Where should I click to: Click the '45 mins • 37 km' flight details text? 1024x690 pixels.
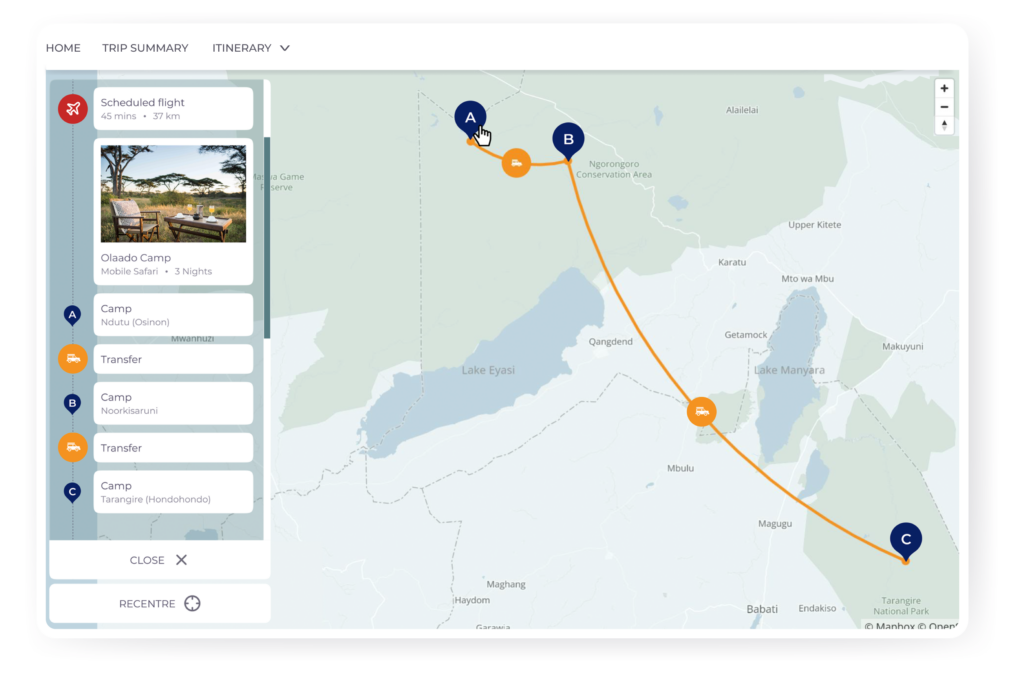(140, 116)
